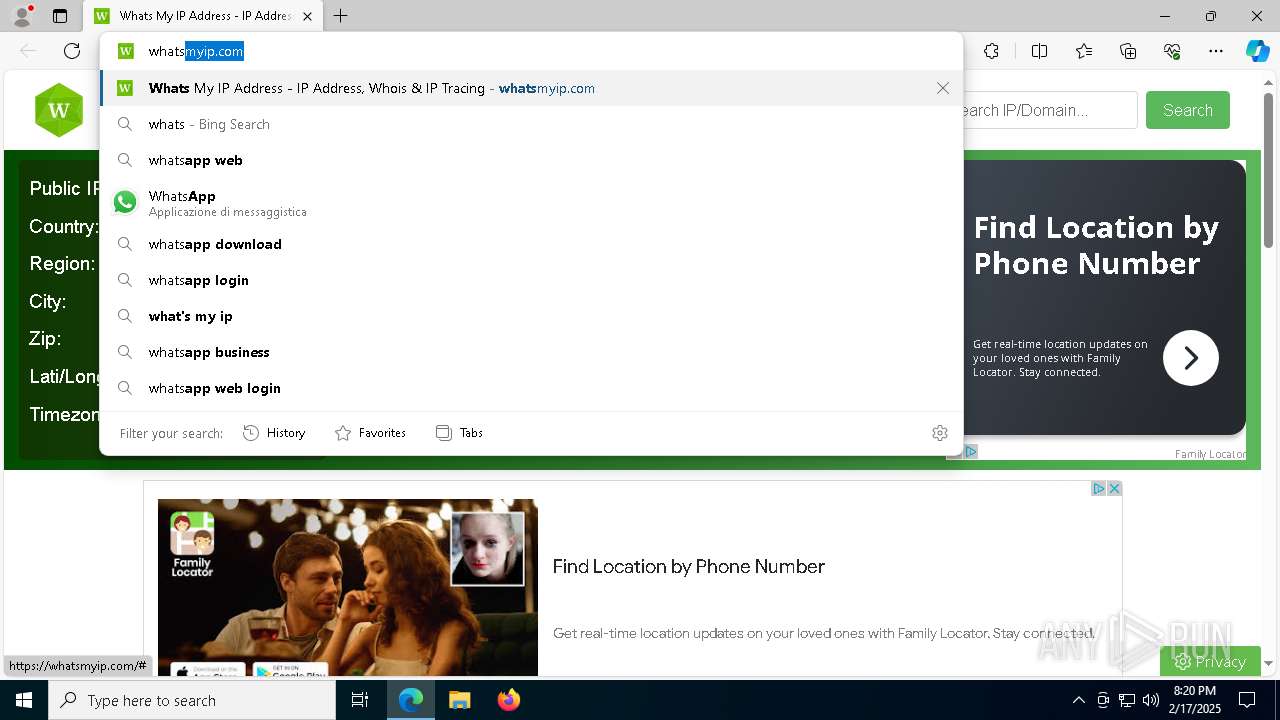Open clock showing 8:20 PM

1194,700
